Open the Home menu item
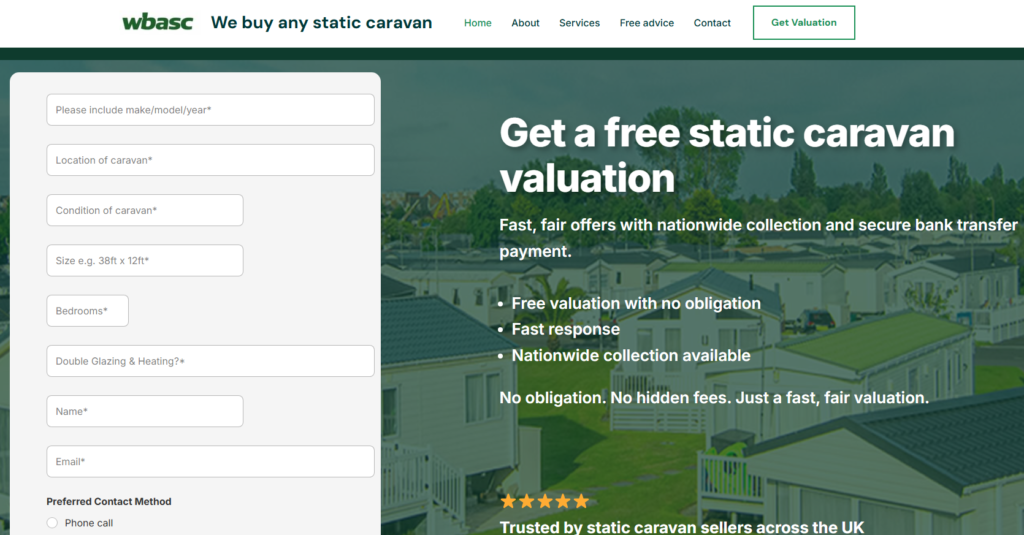This screenshot has width=1024, height=535. coord(478,23)
